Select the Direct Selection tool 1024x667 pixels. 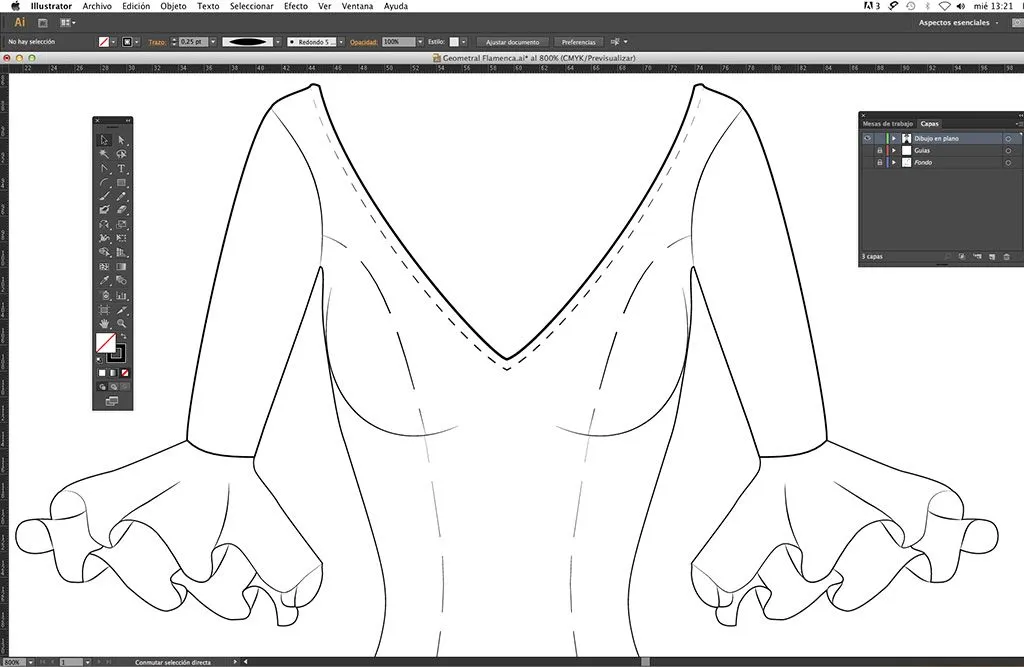tap(121, 140)
